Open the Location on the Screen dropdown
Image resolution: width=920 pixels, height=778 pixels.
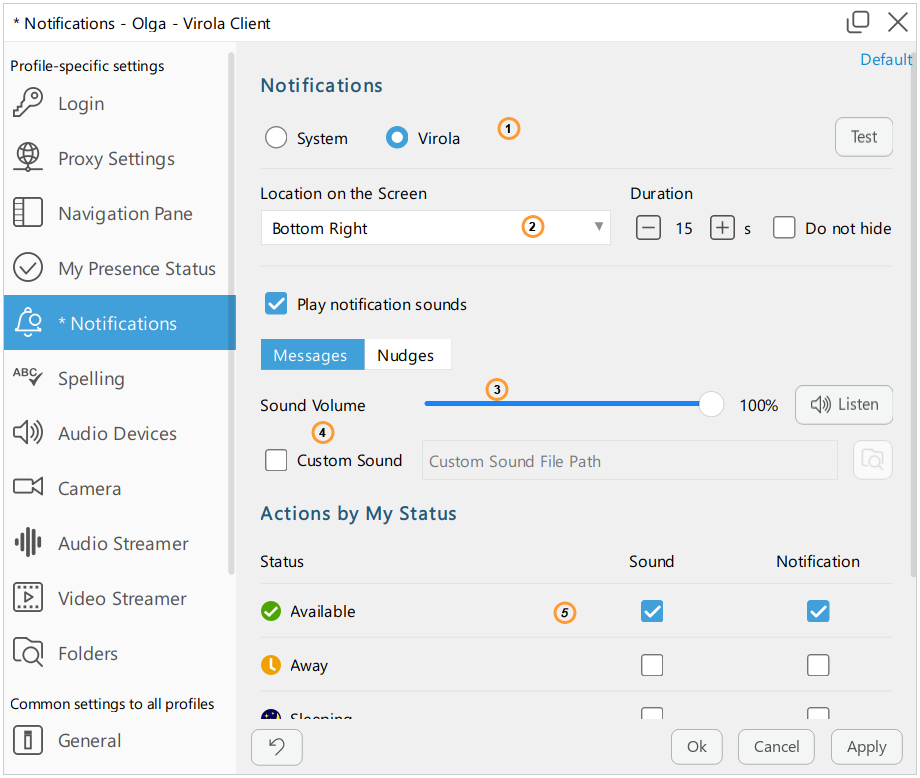(x=435, y=228)
